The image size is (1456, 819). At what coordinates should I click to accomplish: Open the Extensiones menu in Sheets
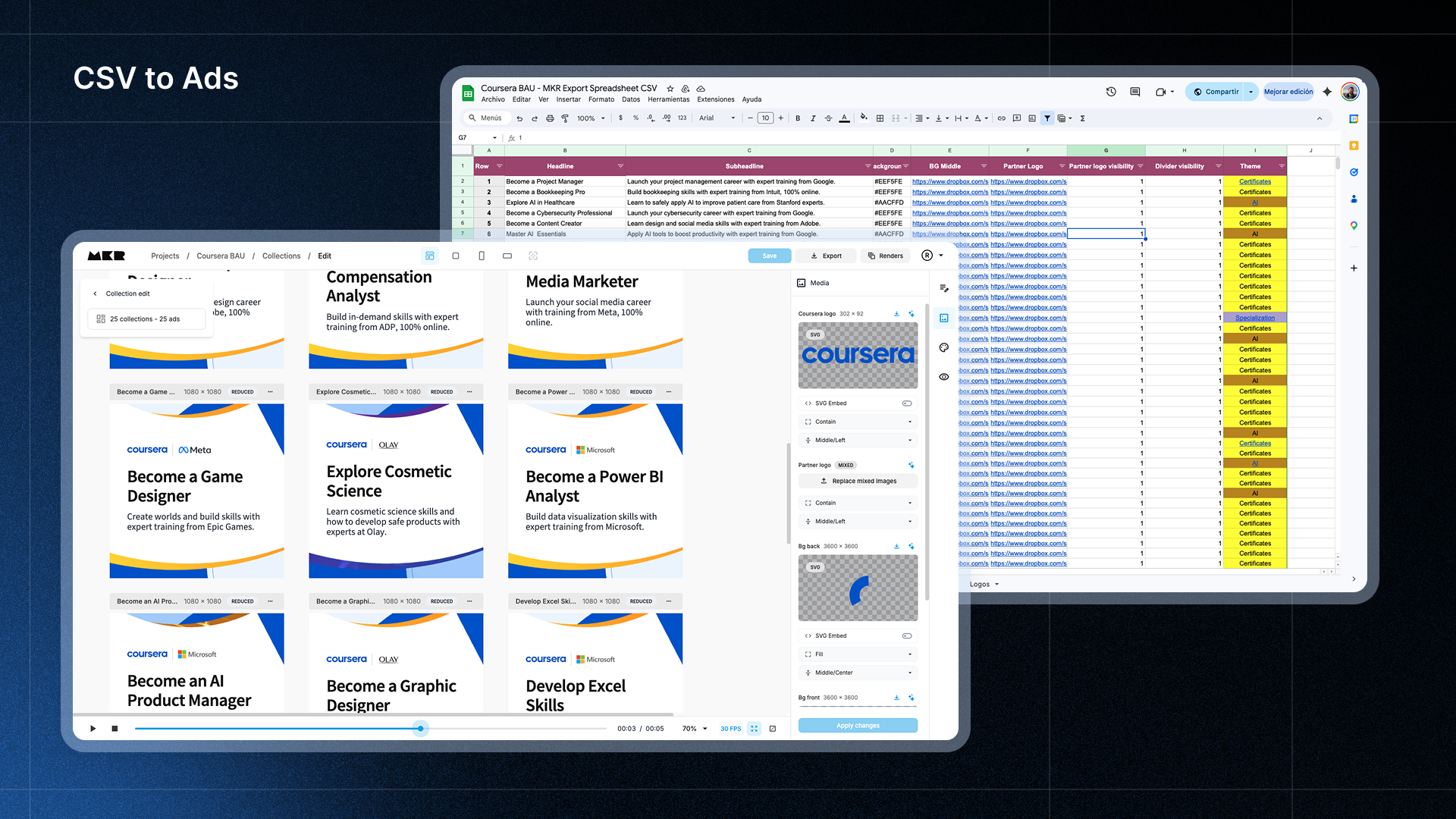[716, 99]
